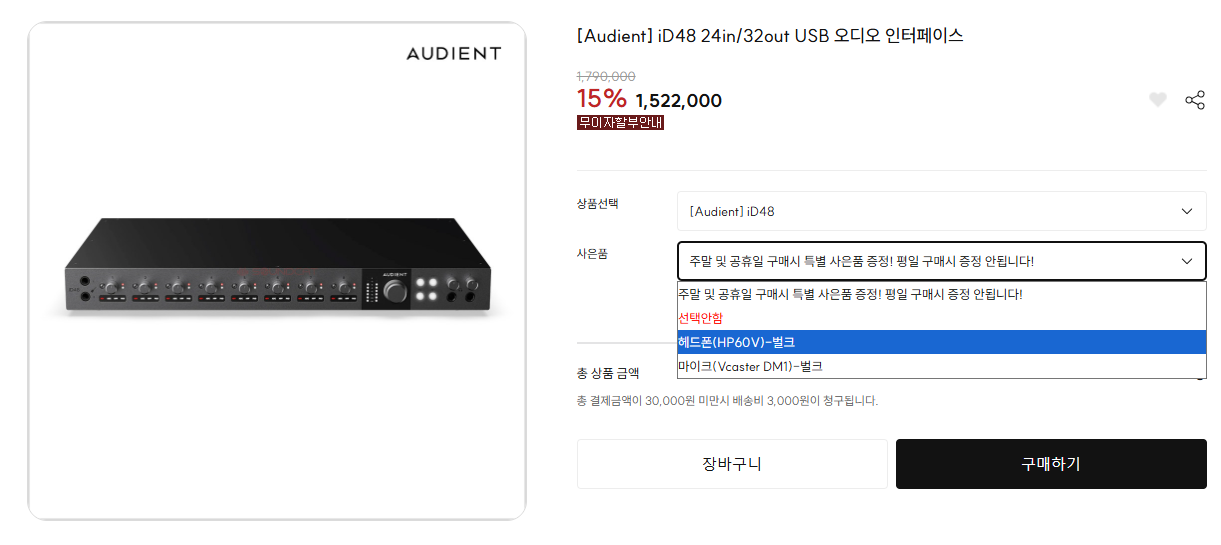Click the AUDIENT brand logo on image

tap(453, 54)
